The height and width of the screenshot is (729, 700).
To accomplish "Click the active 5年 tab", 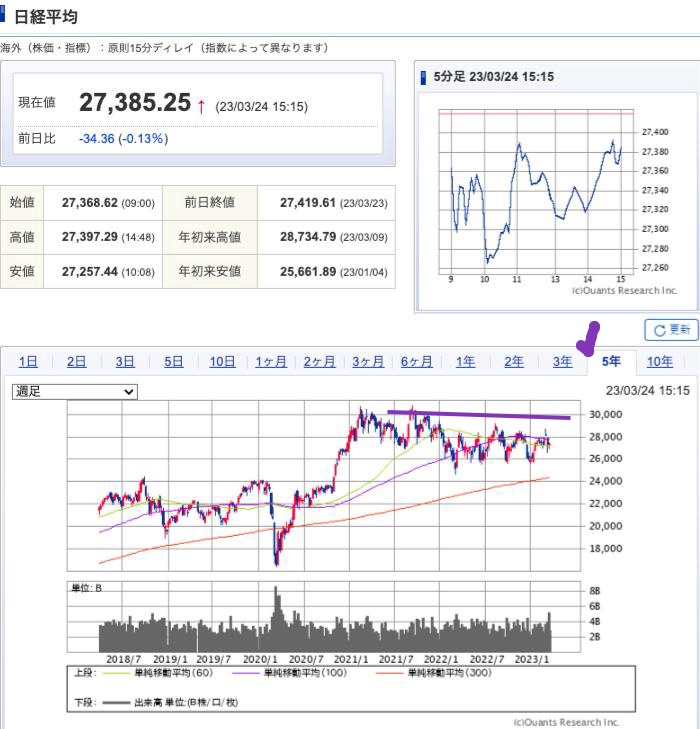I will (x=611, y=361).
